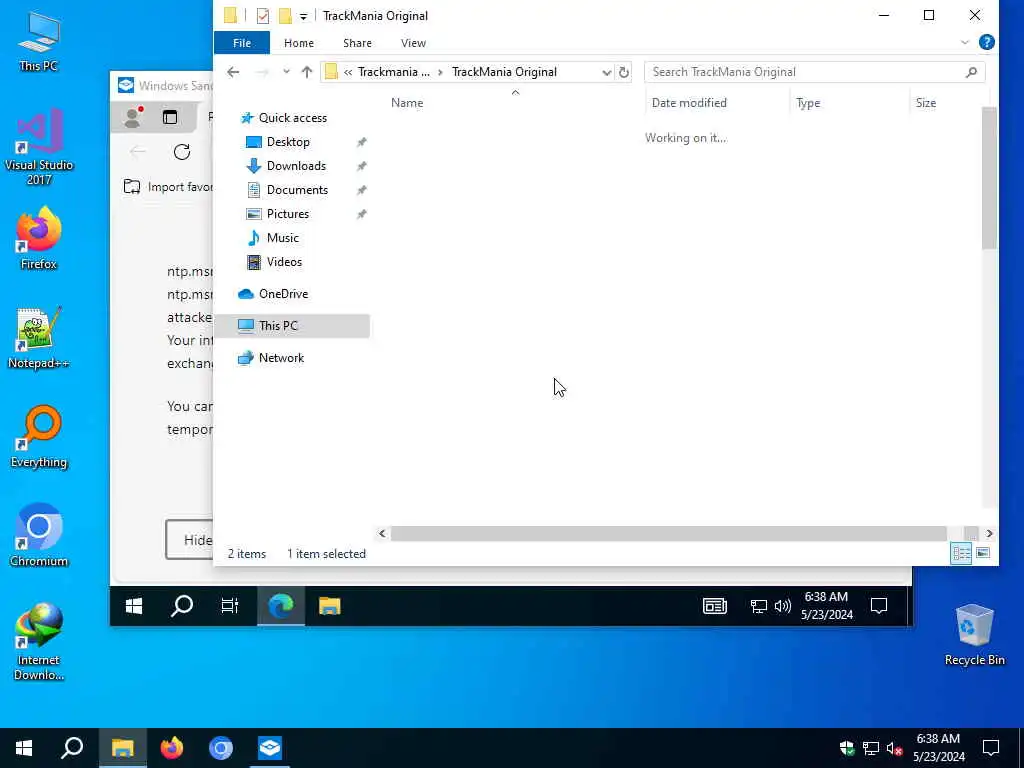Select the Recycle Bin desktop icon
This screenshot has width=1024, height=768.
coord(974,635)
